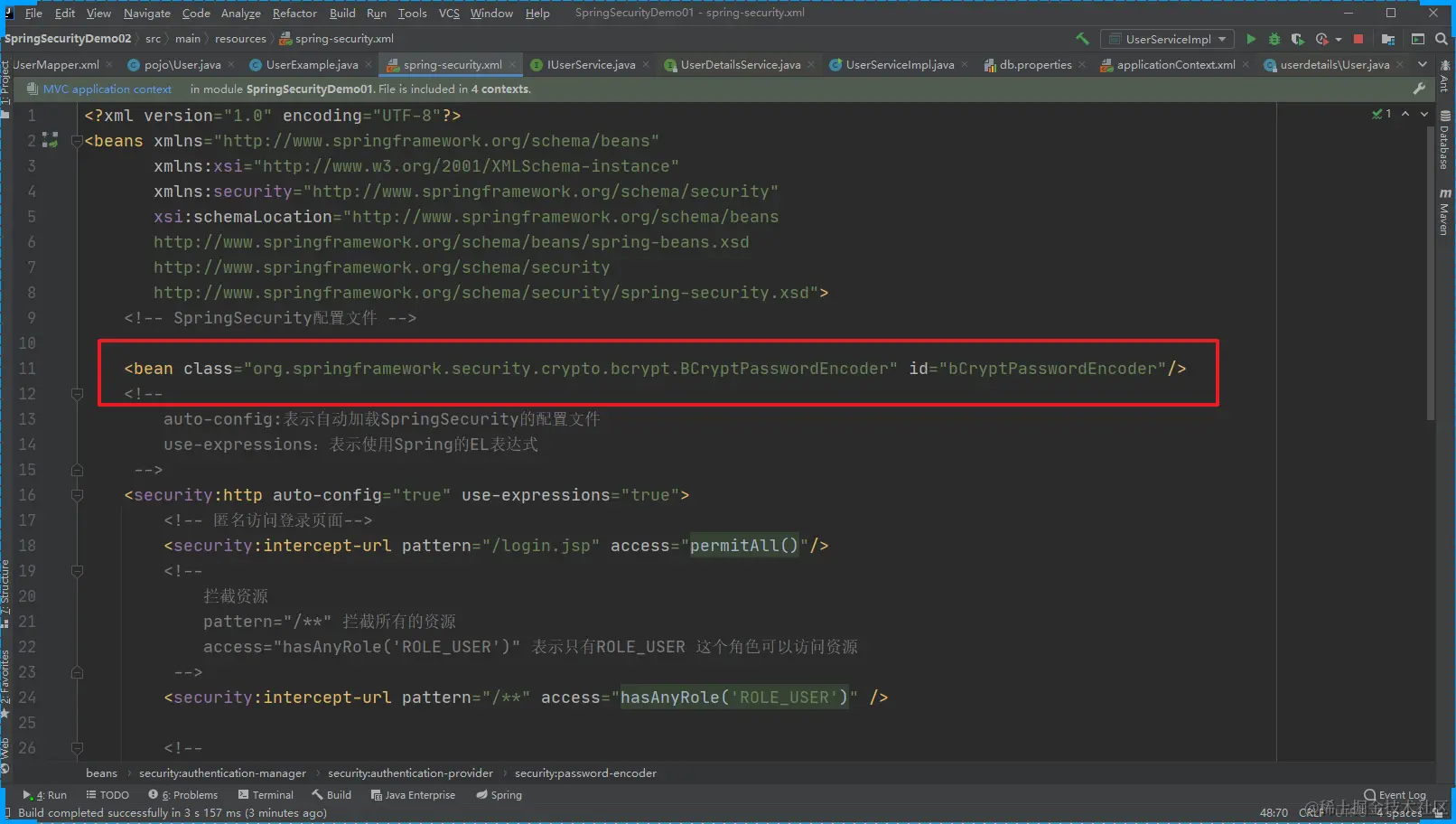Toggle tool window bars in bottom-left corner
The height and width of the screenshot is (824, 1456).
(7, 813)
